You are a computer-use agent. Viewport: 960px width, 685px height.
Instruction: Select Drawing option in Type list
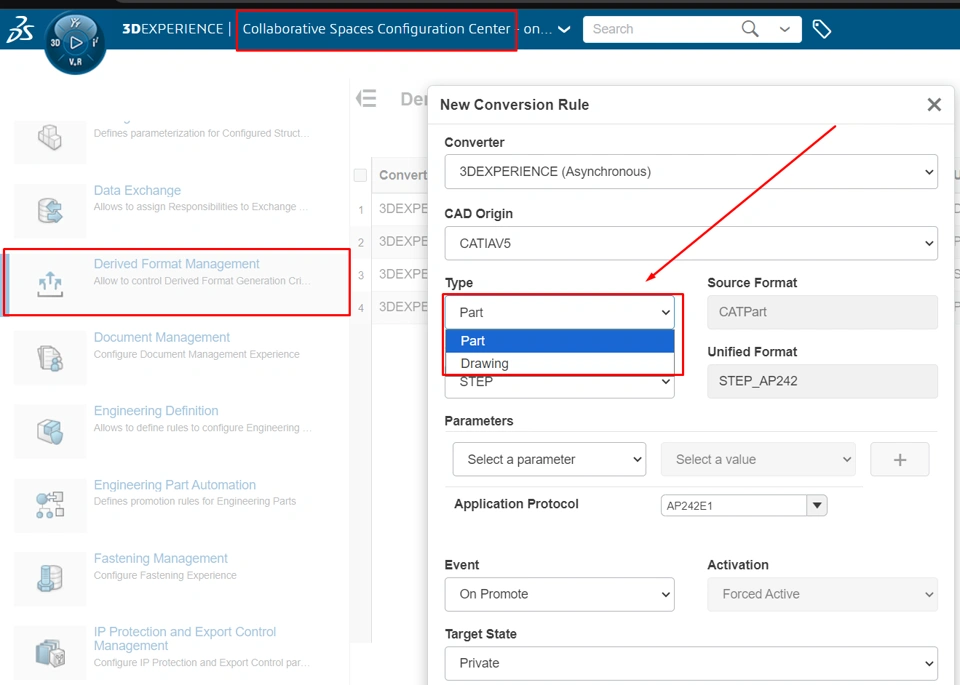point(560,363)
